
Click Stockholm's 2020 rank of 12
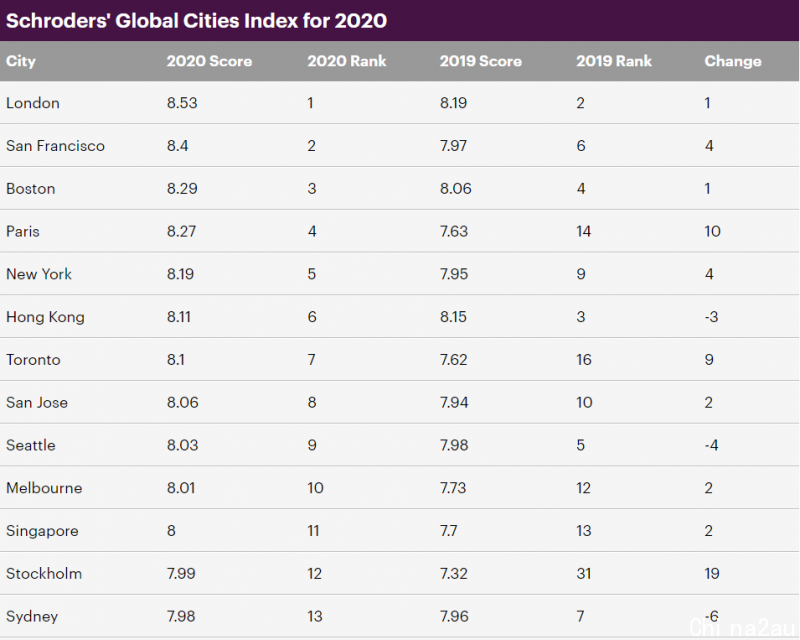315,574
